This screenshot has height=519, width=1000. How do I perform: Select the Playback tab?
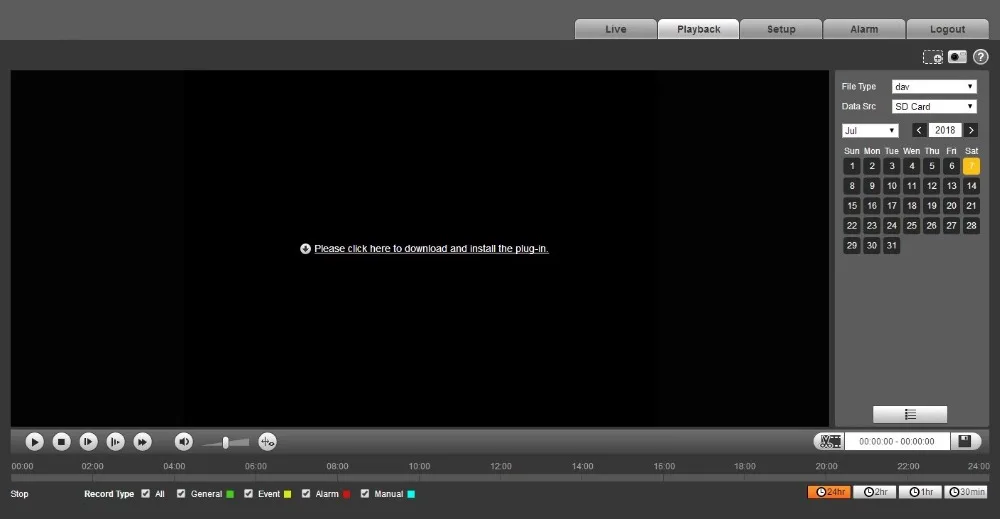click(698, 29)
